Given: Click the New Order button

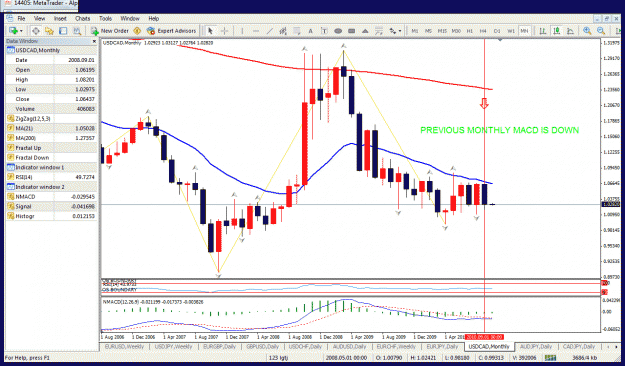Looking at the screenshot, I should pyautogui.click(x=110, y=31).
